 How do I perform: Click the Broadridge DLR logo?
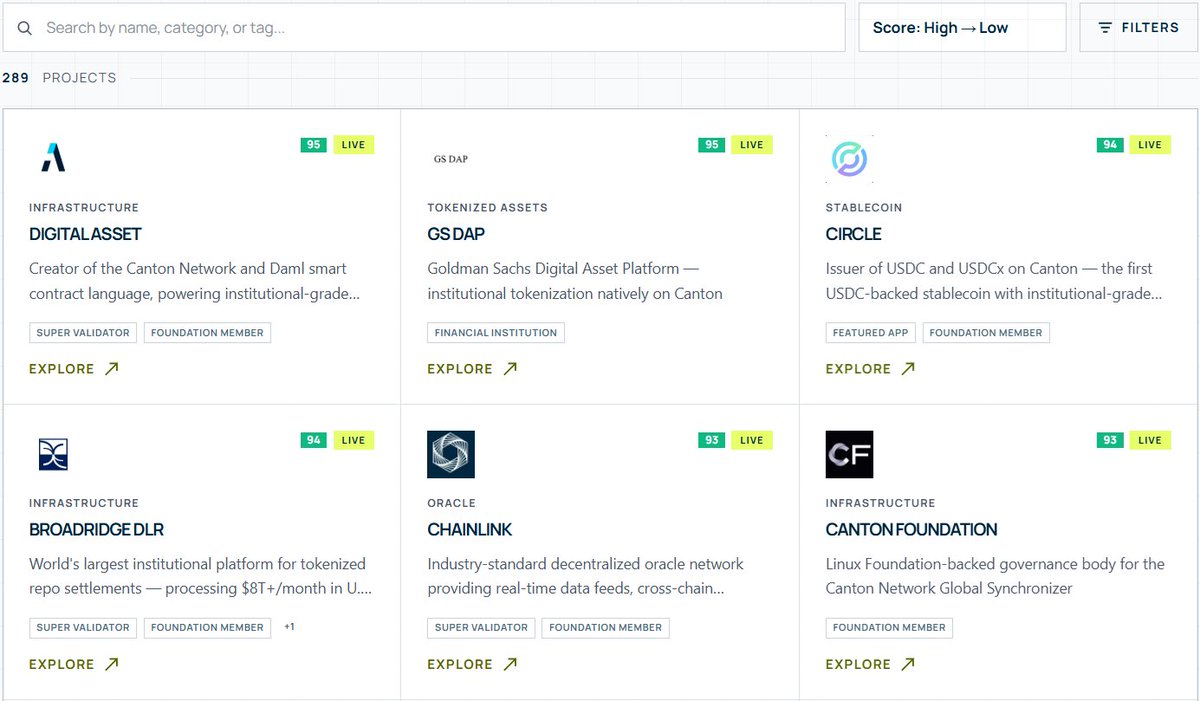53,454
